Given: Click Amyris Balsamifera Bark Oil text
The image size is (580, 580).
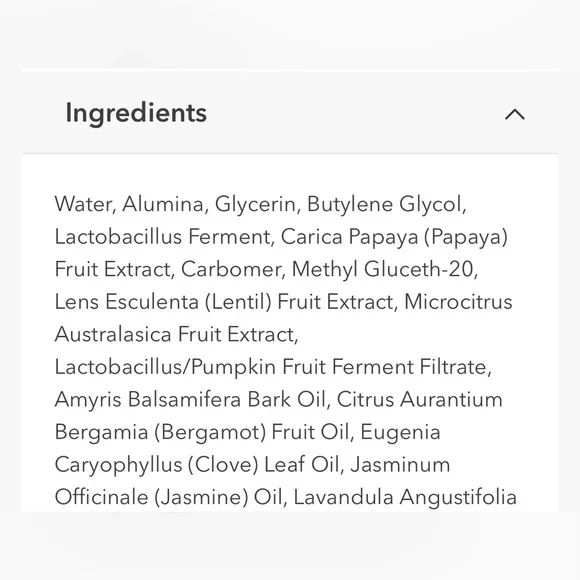Looking at the screenshot, I should tap(190, 400).
